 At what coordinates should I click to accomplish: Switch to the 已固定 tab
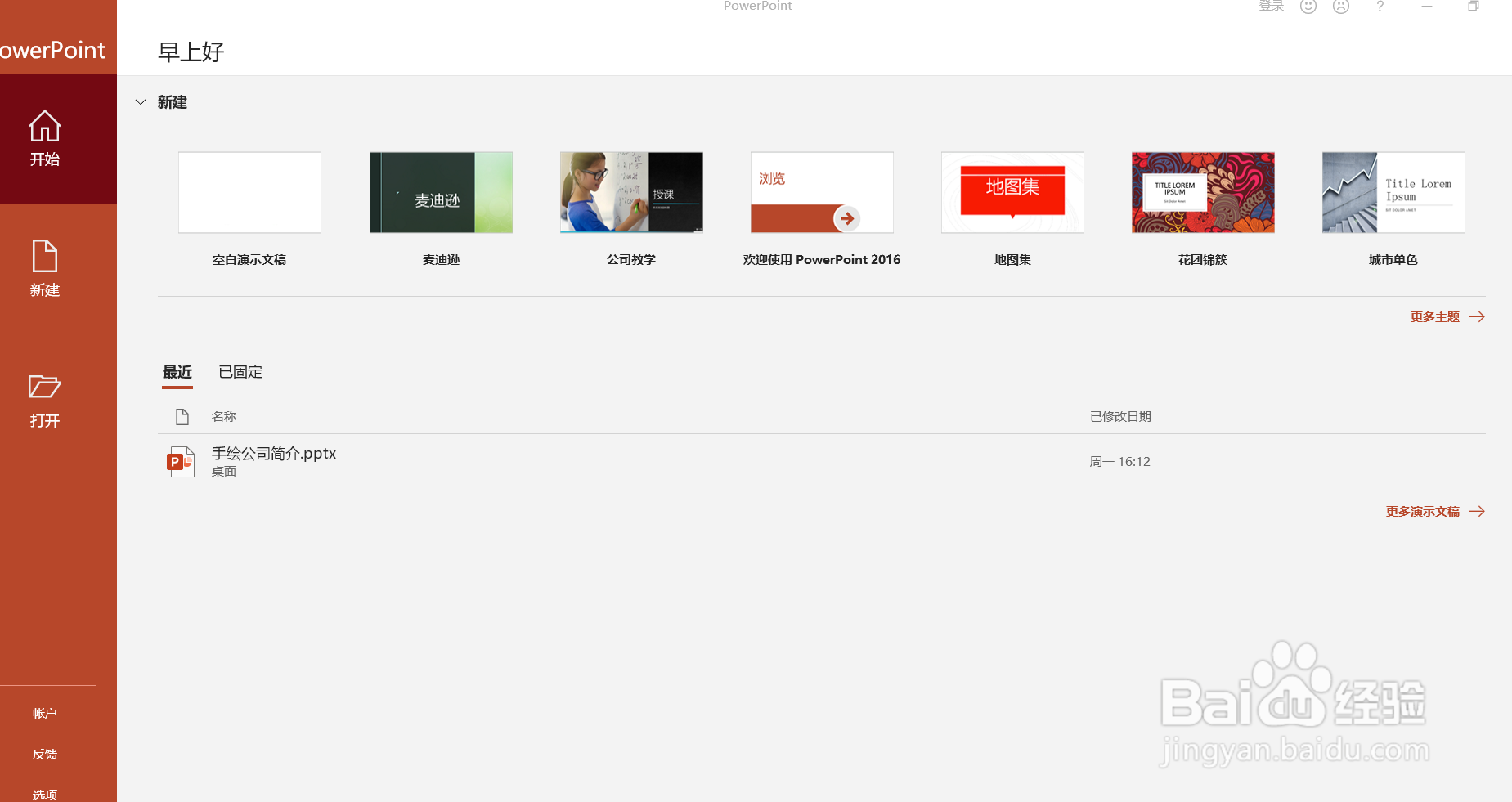pyautogui.click(x=240, y=372)
